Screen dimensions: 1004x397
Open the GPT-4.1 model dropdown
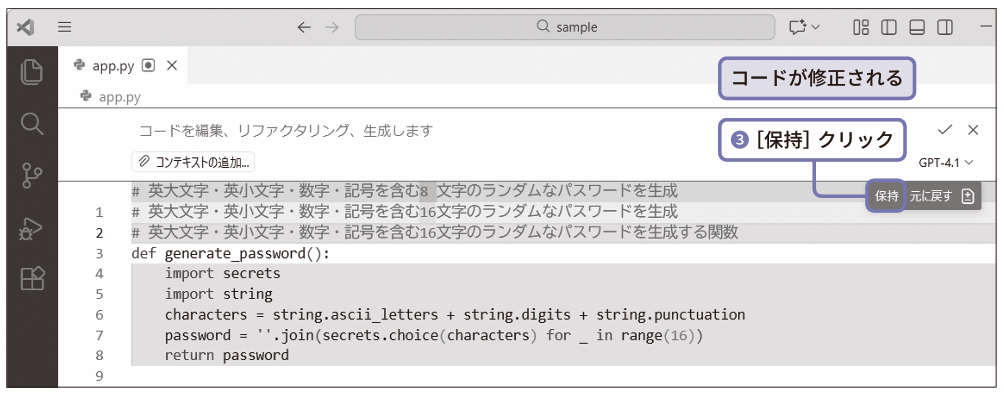pos(946,163)
